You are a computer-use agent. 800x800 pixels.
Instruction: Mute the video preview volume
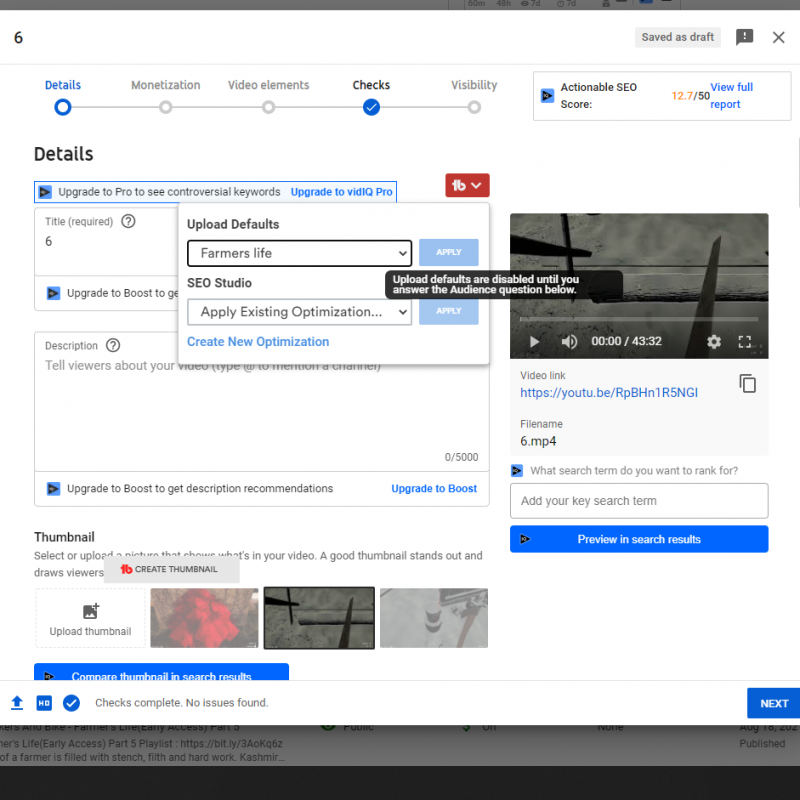point(569,342)
